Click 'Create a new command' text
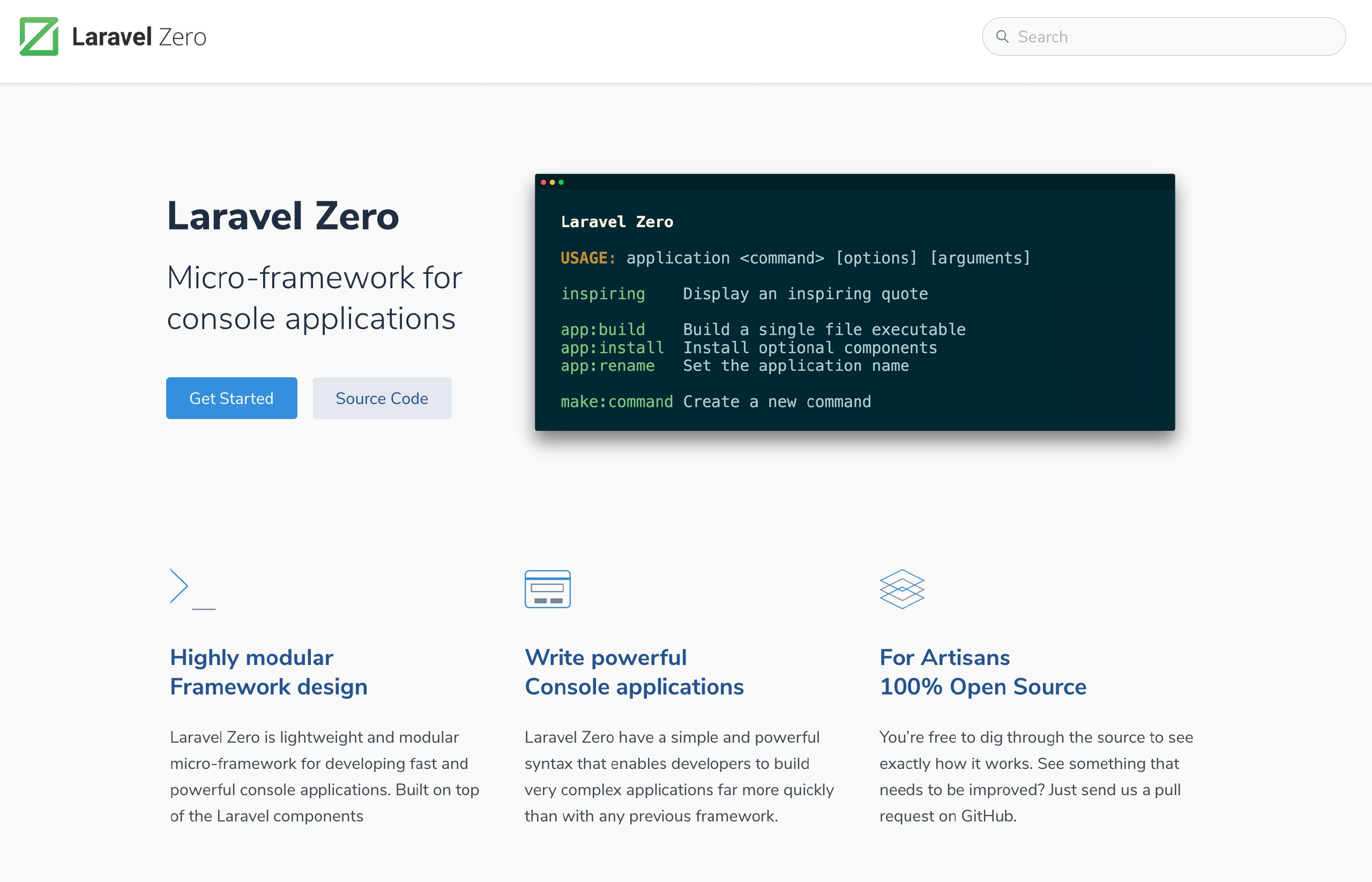 tap(777, 401)
